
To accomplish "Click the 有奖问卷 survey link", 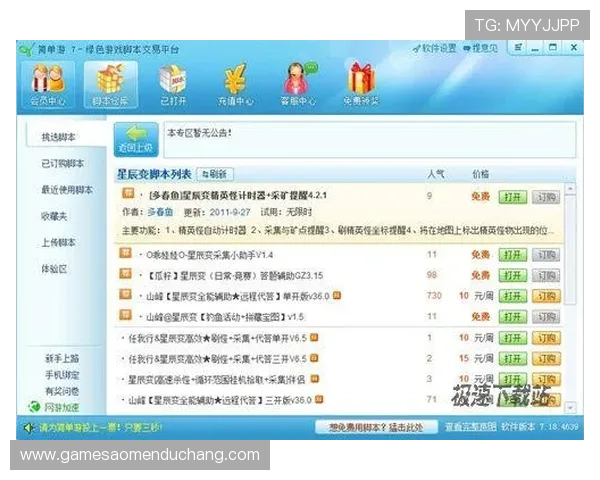I will click(62, 391).
